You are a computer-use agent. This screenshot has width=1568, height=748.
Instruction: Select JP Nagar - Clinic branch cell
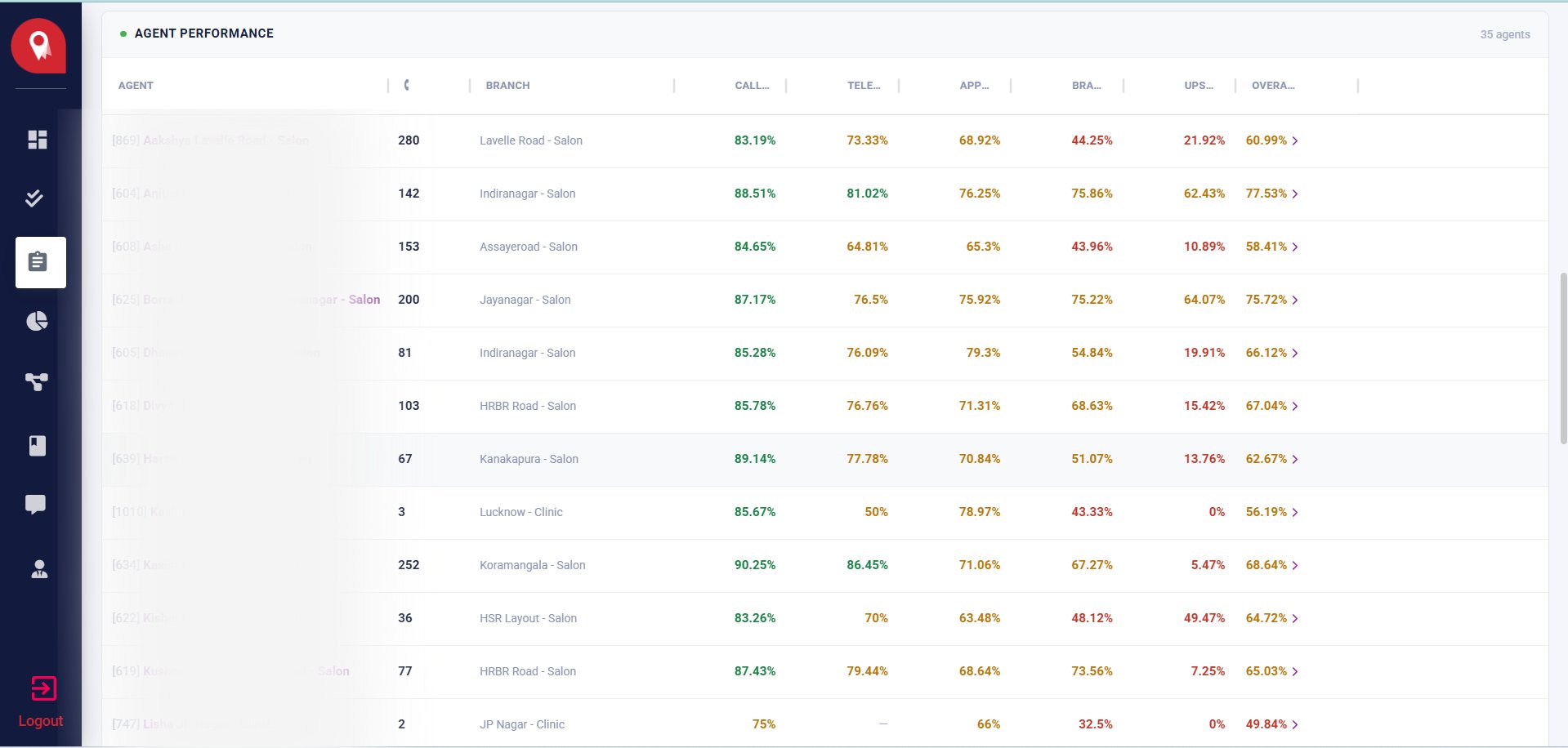(x=522, y=724)
